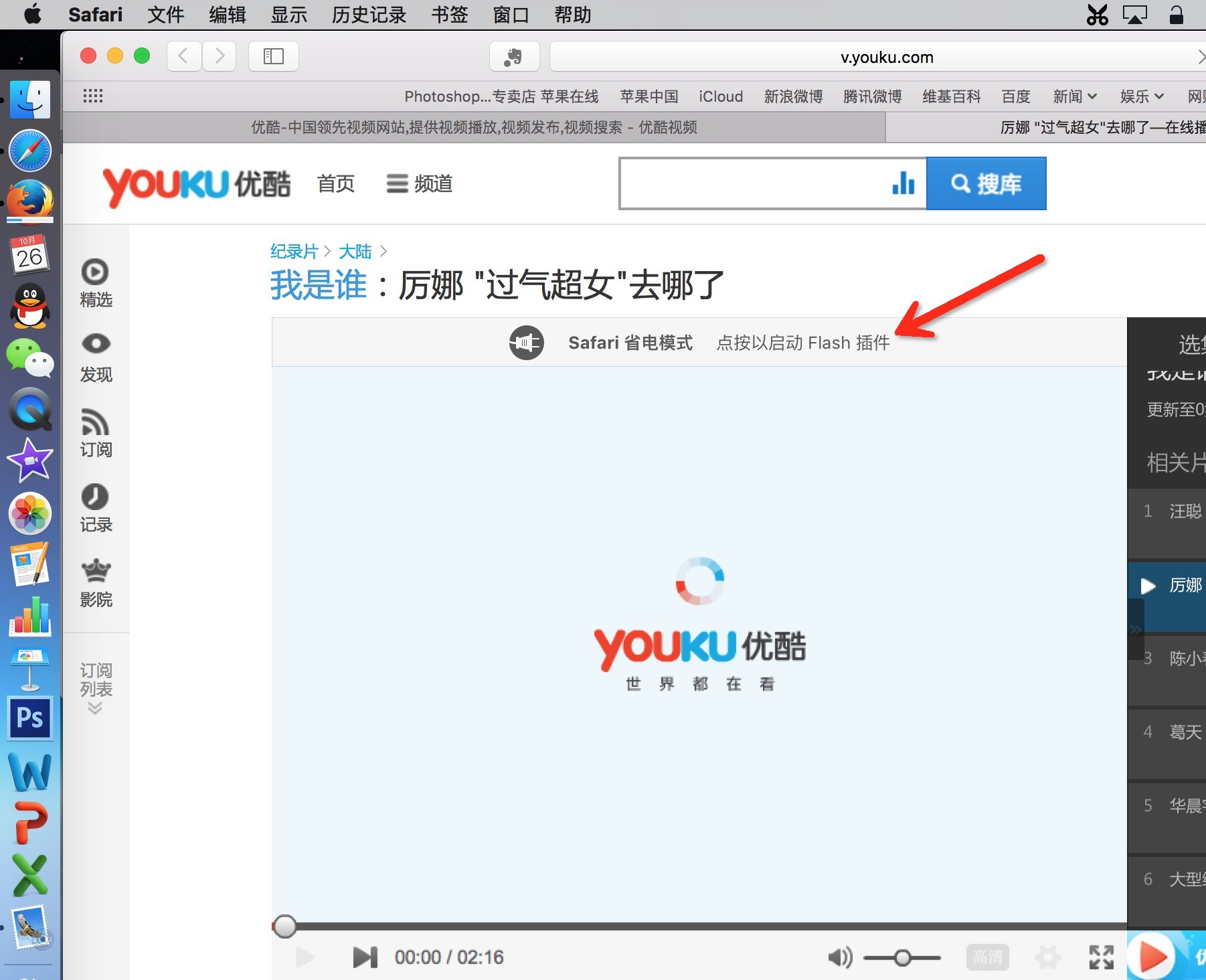Go to Youku 首页 home link
This screenshot has width=1206, height=980.
click(335, 183)
